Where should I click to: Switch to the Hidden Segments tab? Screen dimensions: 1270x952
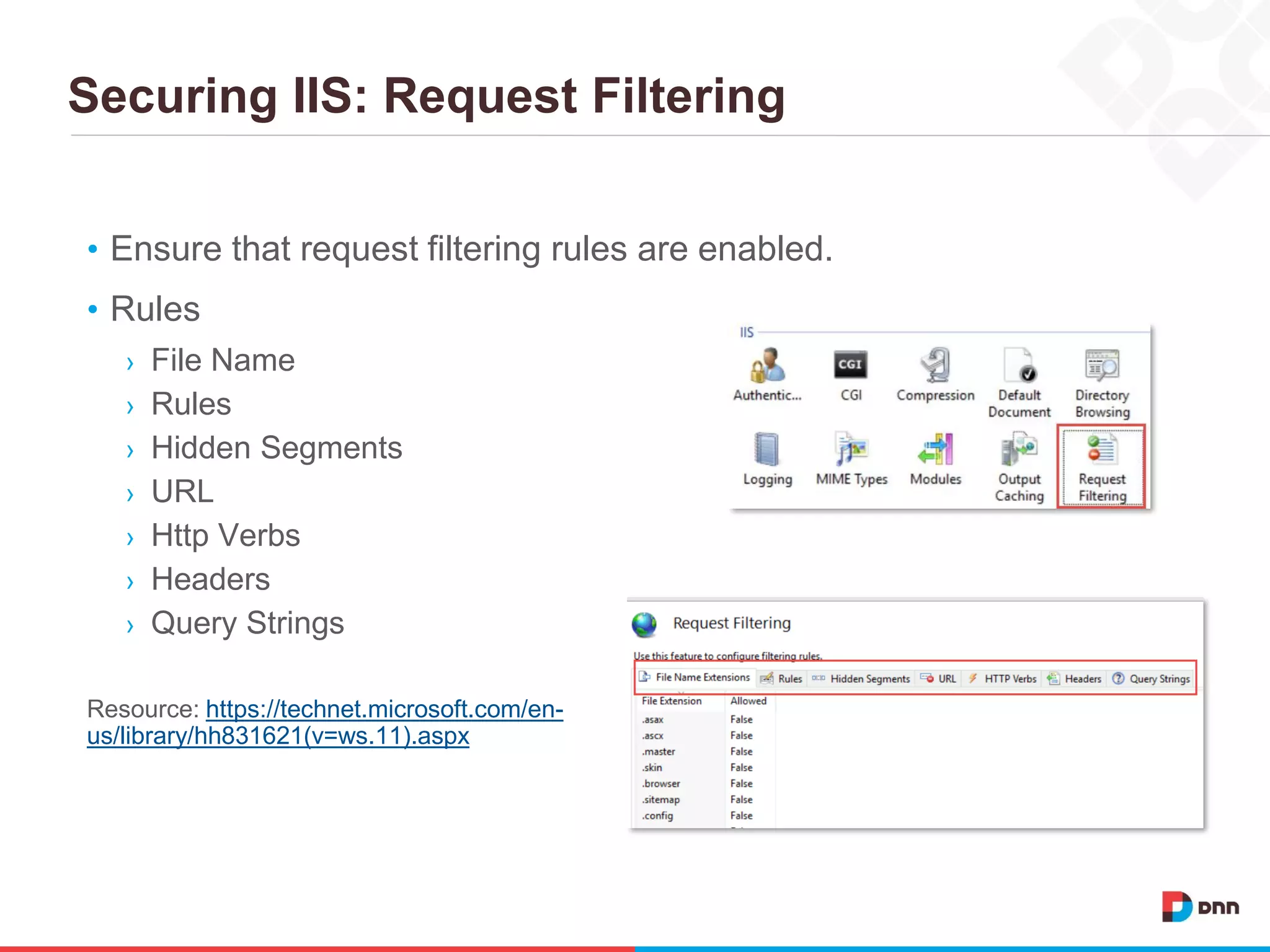[x=861, y=679]
